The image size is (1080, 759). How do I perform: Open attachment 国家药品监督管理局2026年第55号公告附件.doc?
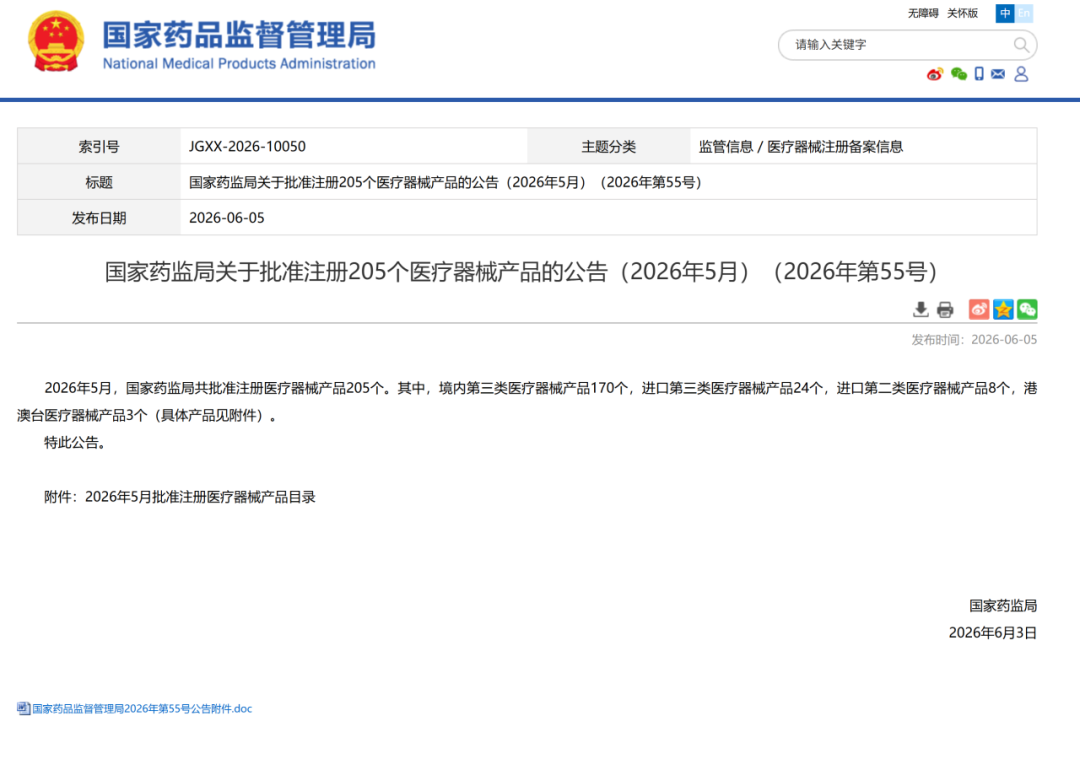(x=142, y=709)
